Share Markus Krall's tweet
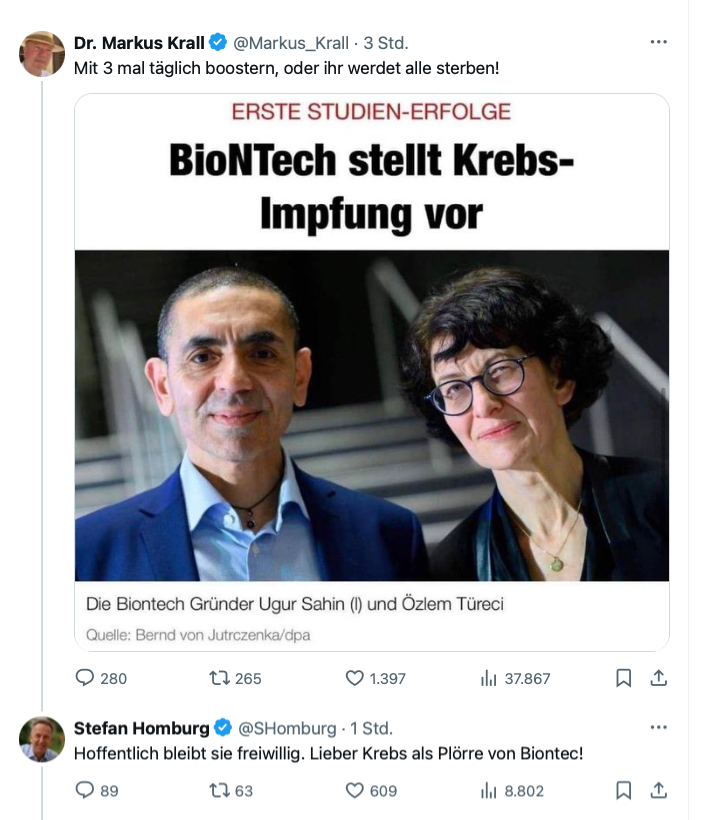Screen dimensions: 703x820 tap(659, 678)
